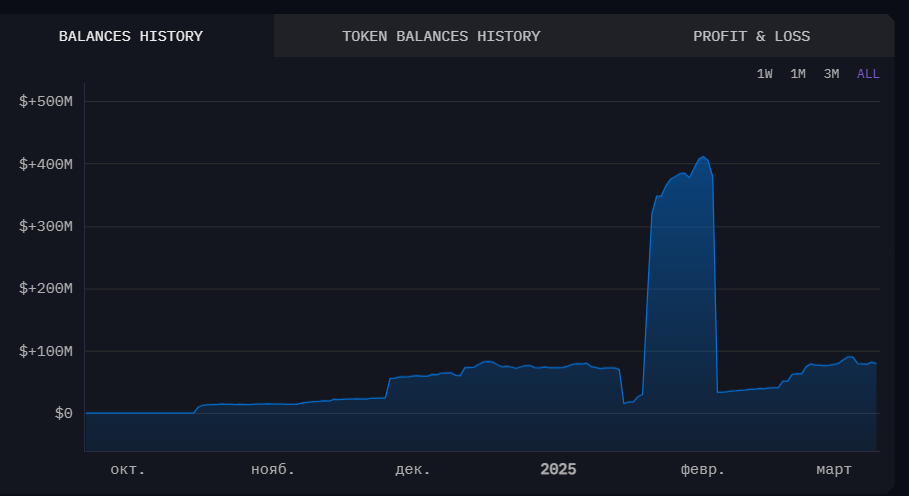The image size is (909, 496).
Task: Select the 1M time range
Action: click(x=798, y=74)
